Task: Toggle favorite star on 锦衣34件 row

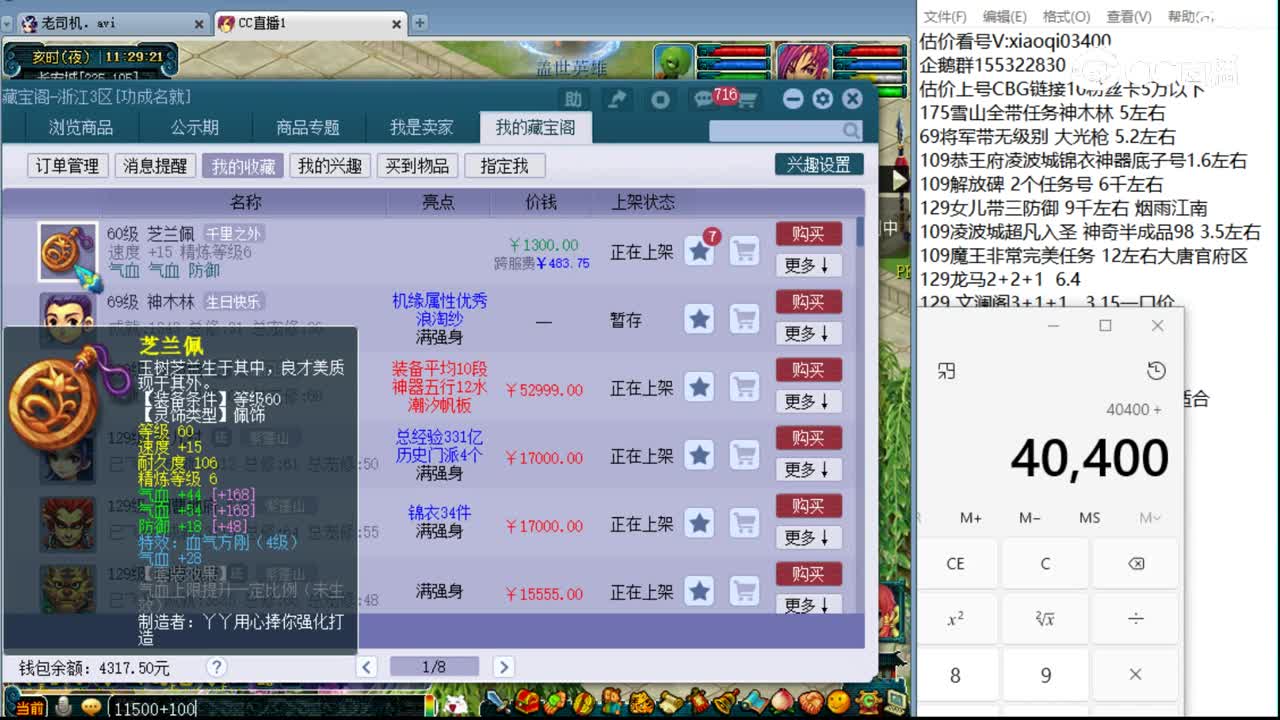Action: point(699,523)
